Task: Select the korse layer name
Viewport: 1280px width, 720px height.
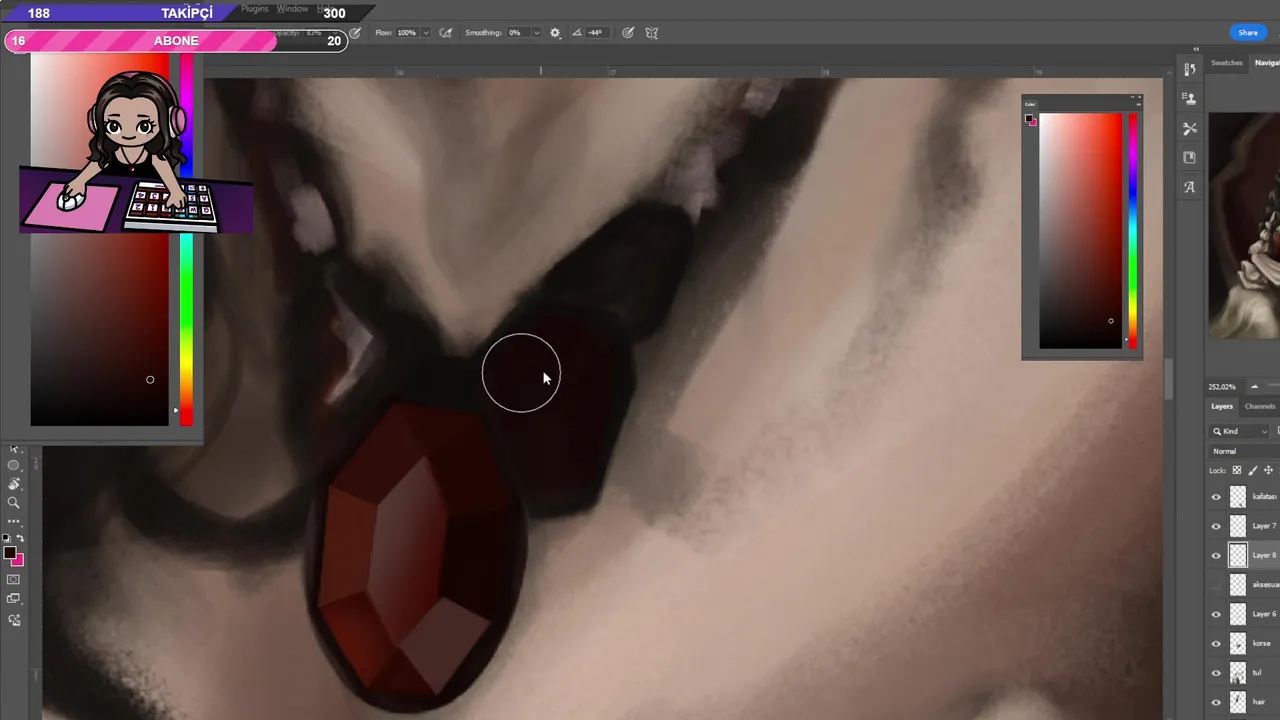Action: click(x=1262, y=643)
